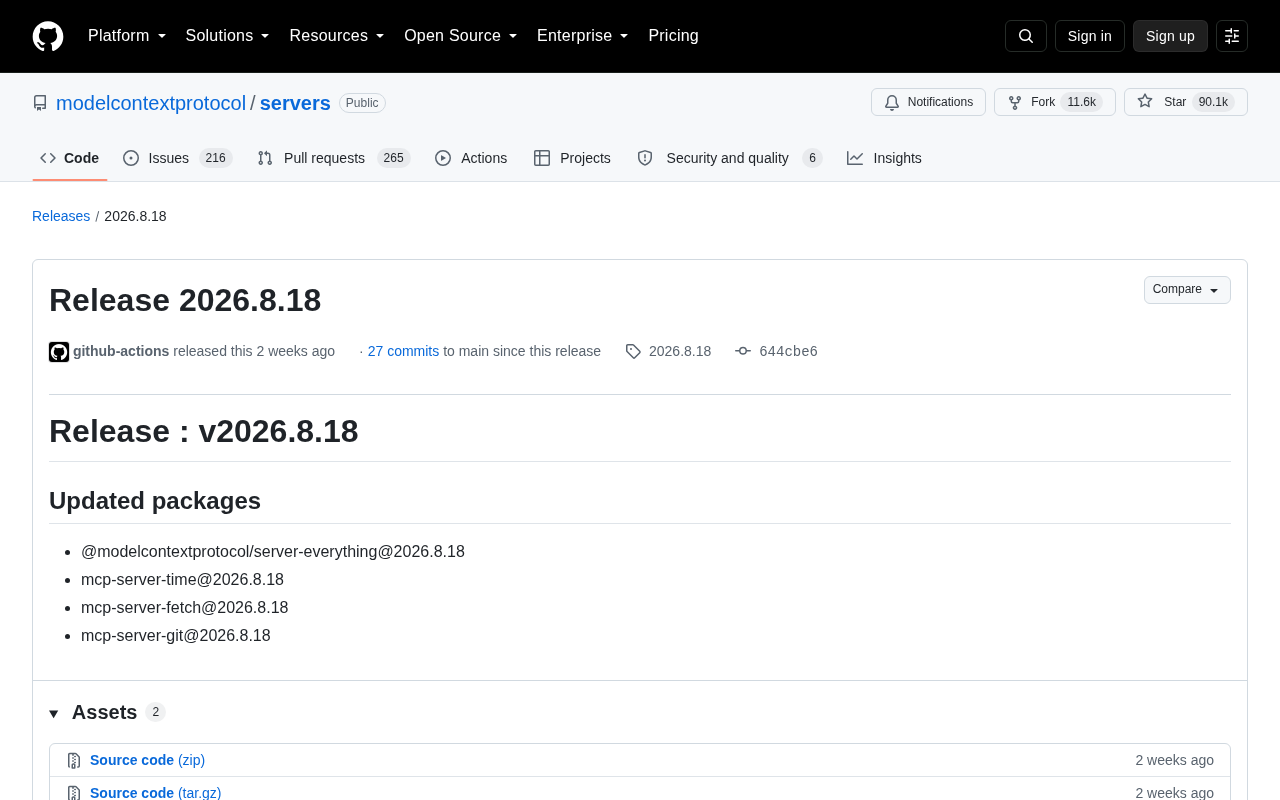Click the Fork count 11.6k
Viewport: 1280px width, 800px height.
pyautogui.click(x=1081, y=102)
